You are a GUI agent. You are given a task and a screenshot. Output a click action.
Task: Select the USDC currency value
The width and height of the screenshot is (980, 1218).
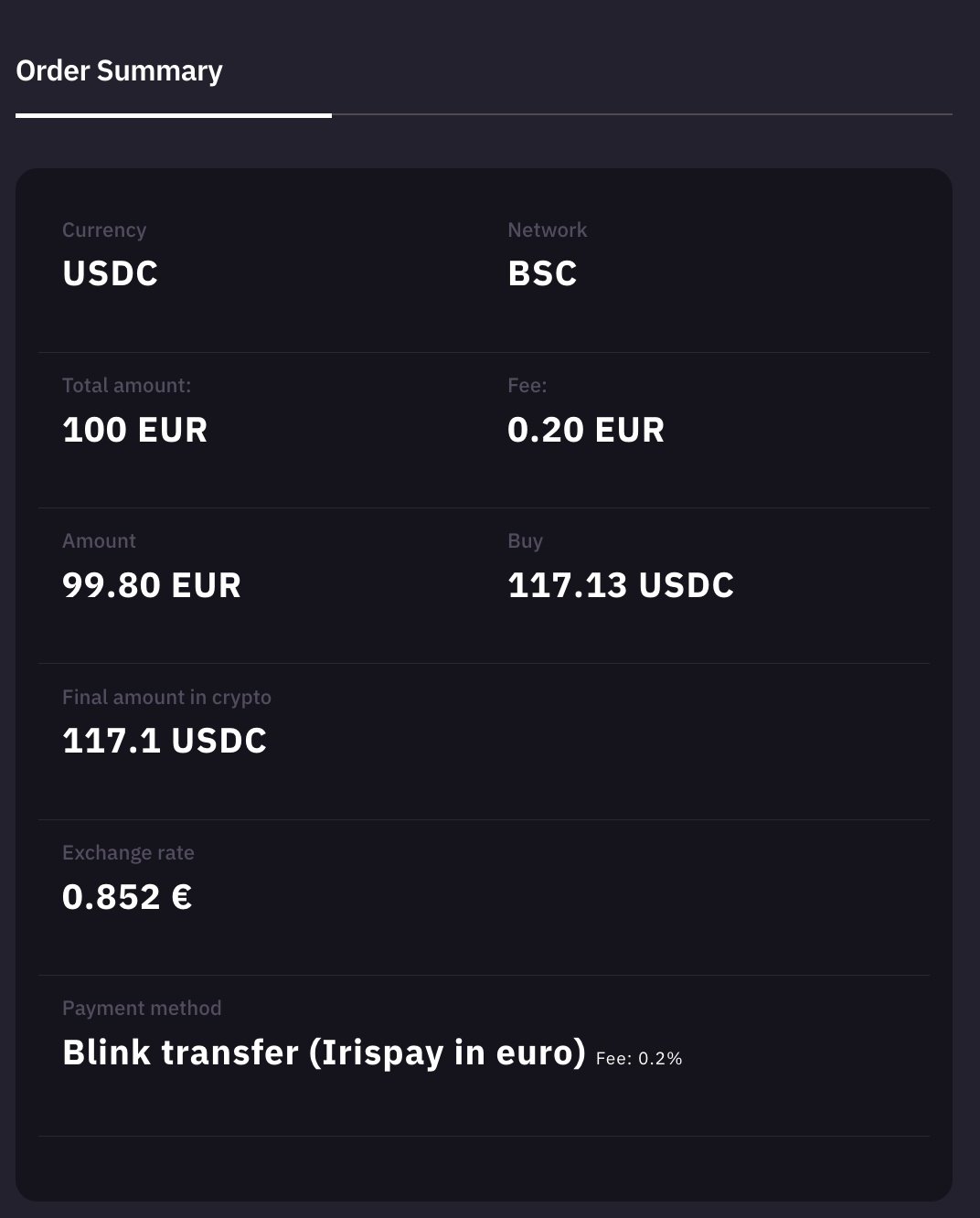click(x=111, y=273)
